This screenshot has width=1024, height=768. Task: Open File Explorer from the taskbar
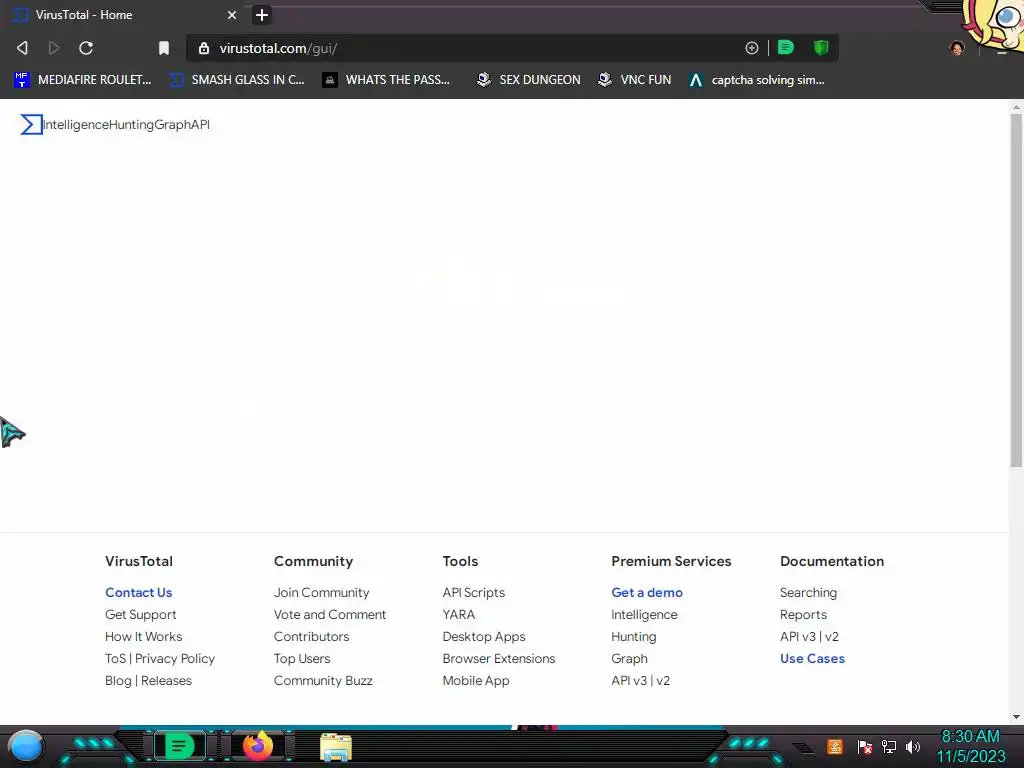coord(336,747)
